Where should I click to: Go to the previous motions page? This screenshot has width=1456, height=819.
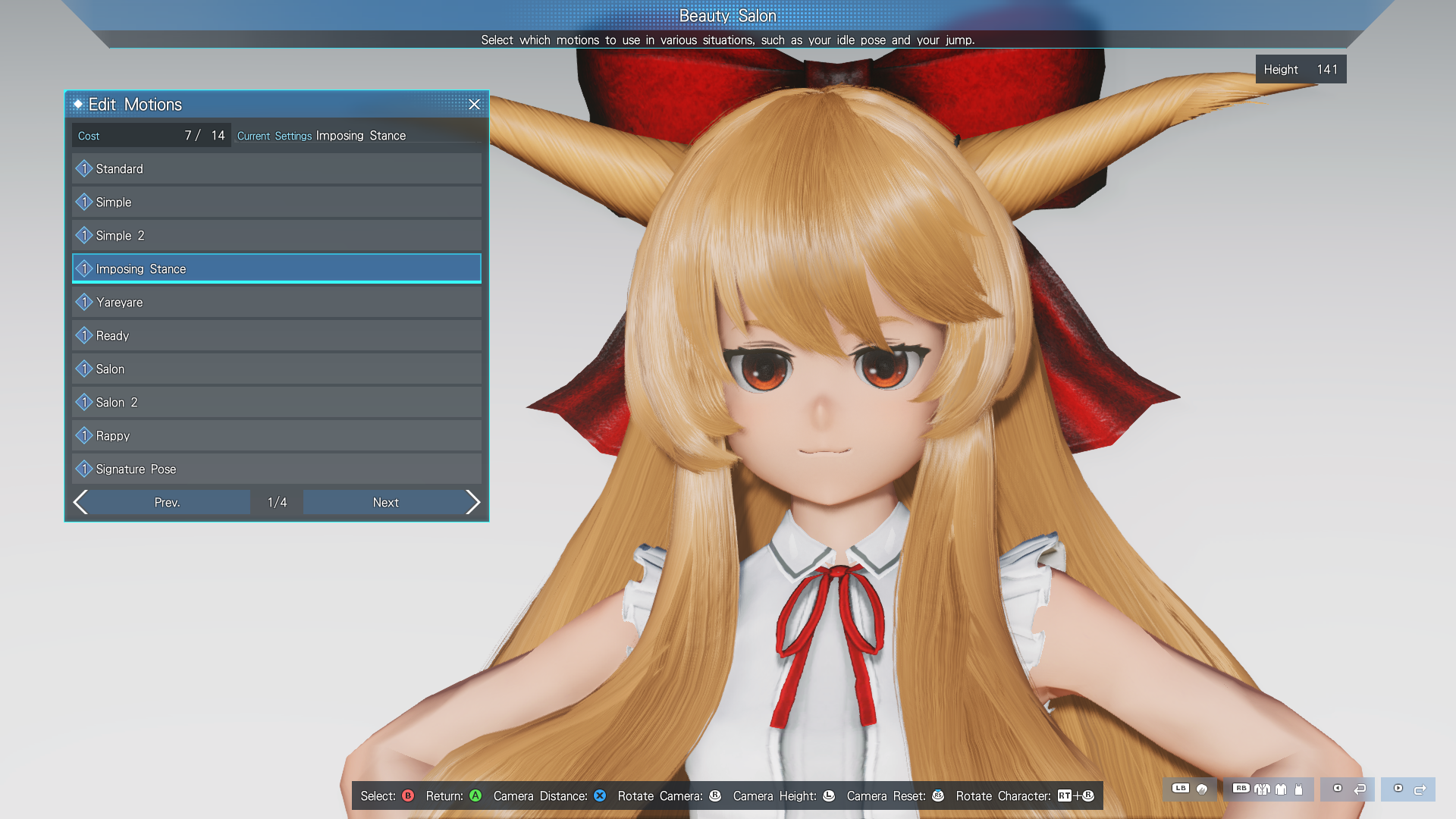168,502
